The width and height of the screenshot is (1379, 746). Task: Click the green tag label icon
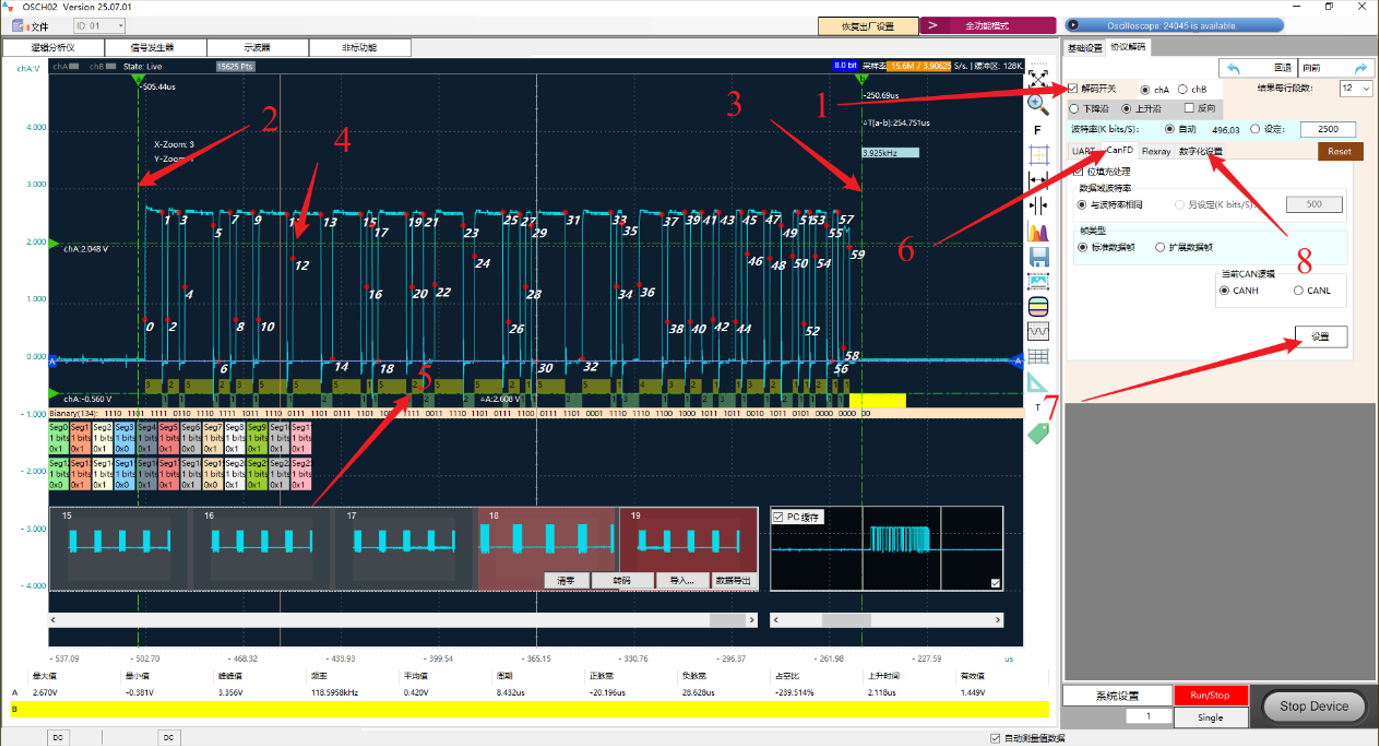(x=1038, y=433)
